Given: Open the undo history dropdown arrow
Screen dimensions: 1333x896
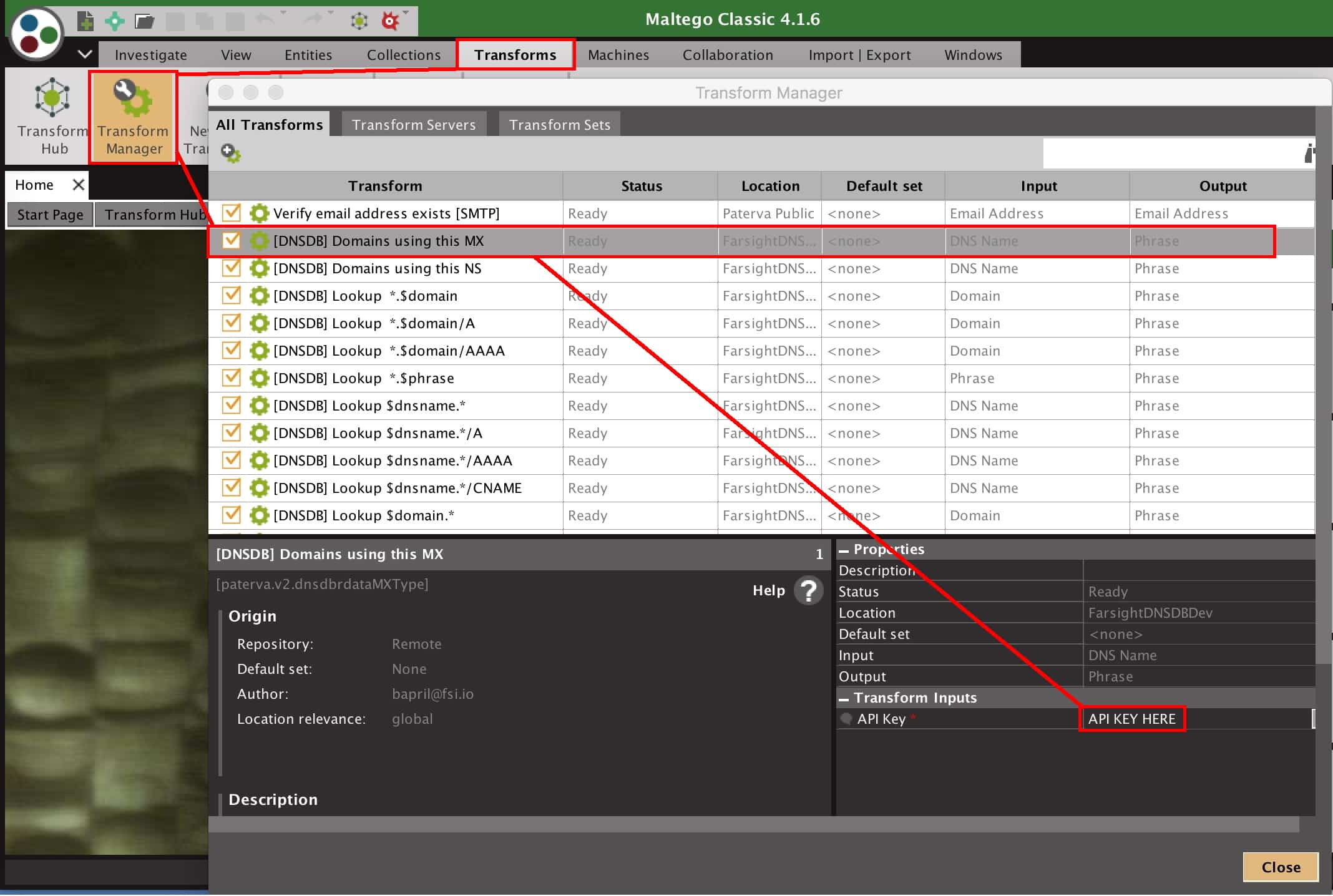Looking at the screenshot, I should 283,13.
